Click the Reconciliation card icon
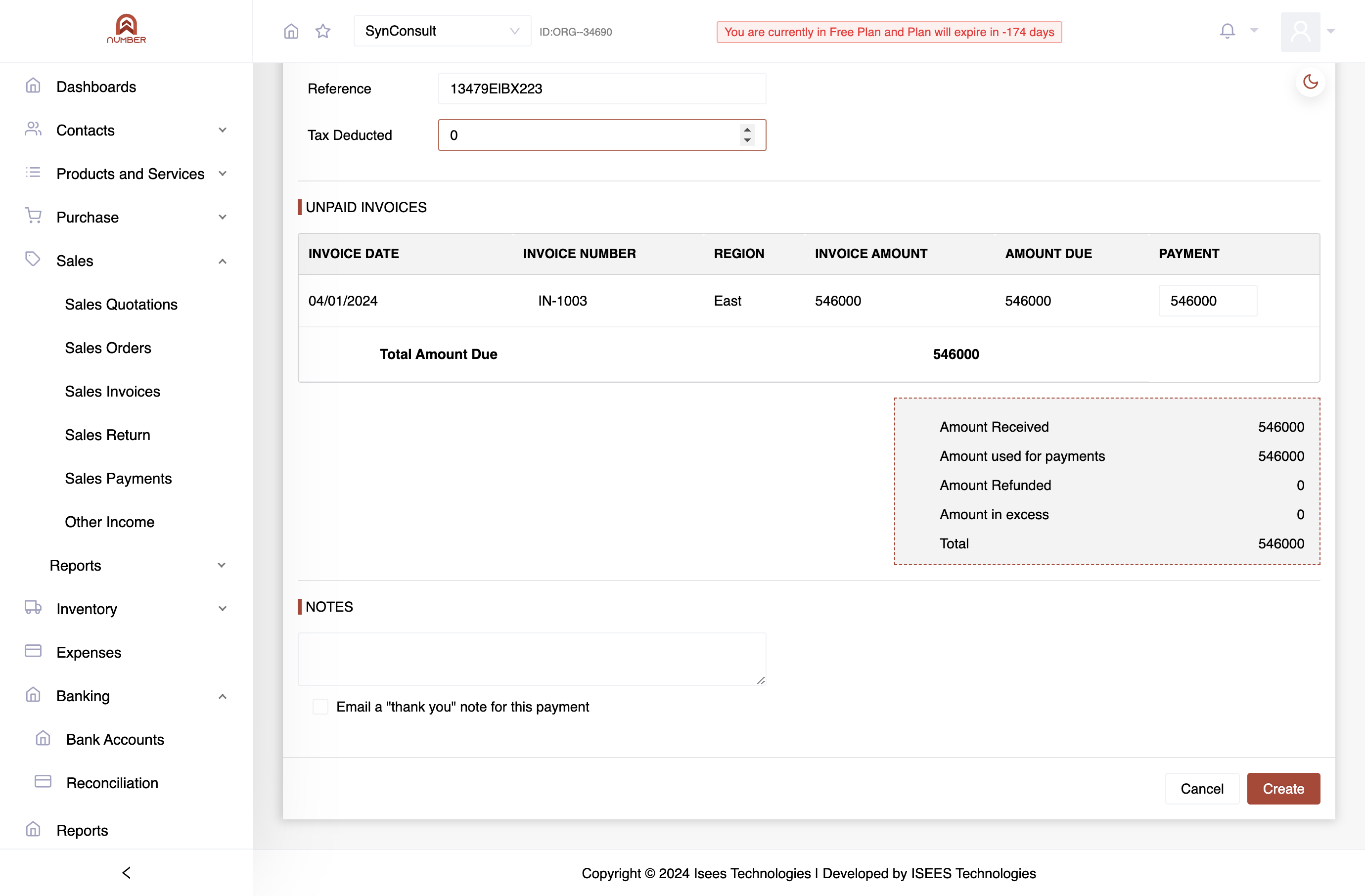 pos(43,782)
